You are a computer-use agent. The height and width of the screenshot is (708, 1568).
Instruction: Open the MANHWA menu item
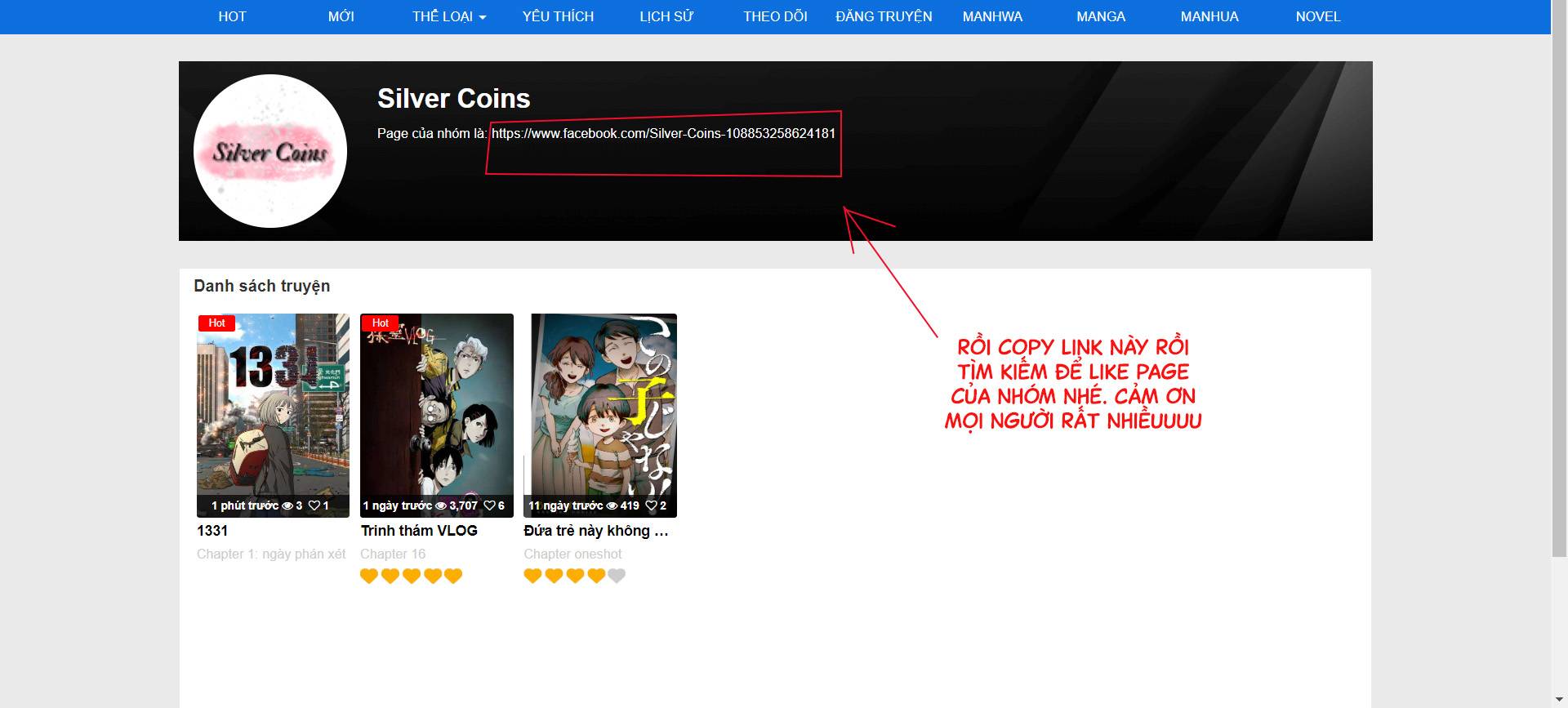click(x=991, y=16)
